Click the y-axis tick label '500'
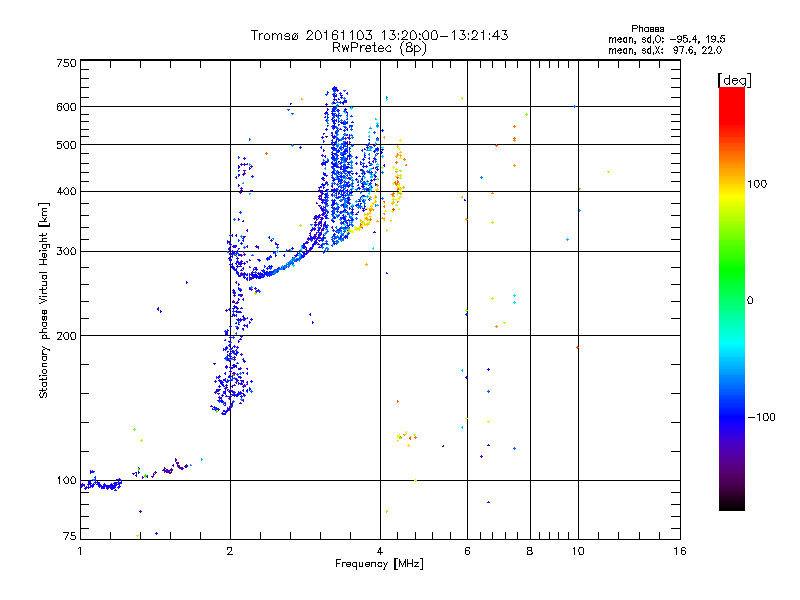The height and width of the screenshot is (600, 800). (x=66, y=145)
